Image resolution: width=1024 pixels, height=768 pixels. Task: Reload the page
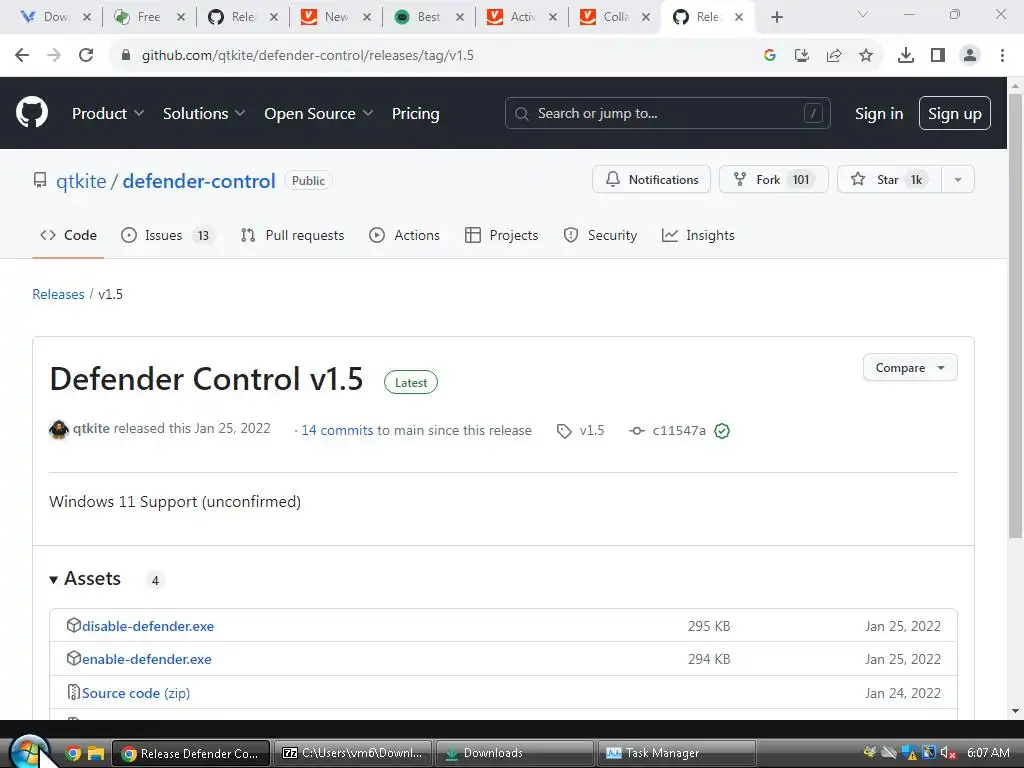[x=86, y=55]
